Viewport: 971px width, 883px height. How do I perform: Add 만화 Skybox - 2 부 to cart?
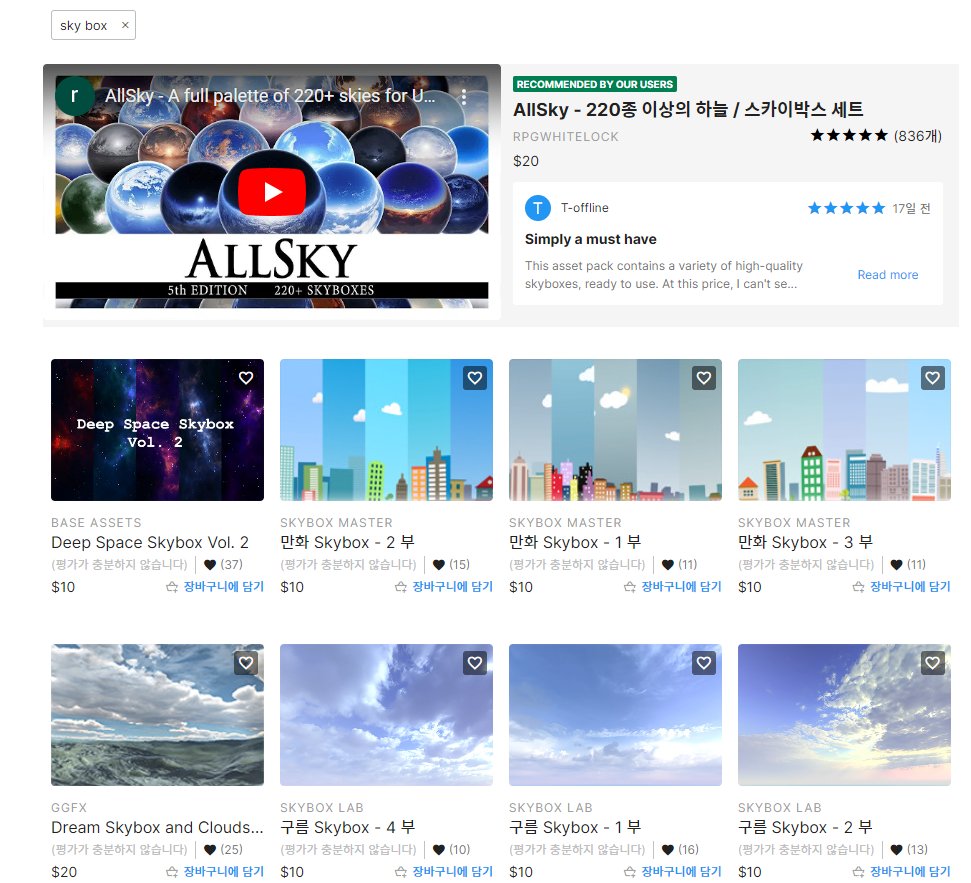tap(444, 586)
